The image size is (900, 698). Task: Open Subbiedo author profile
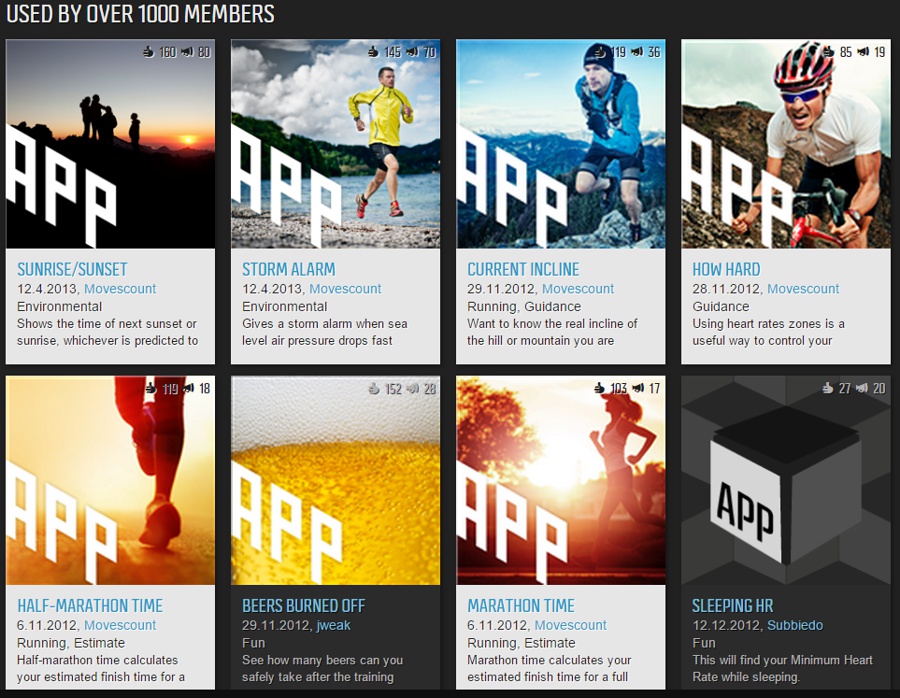tap(795, 625)
